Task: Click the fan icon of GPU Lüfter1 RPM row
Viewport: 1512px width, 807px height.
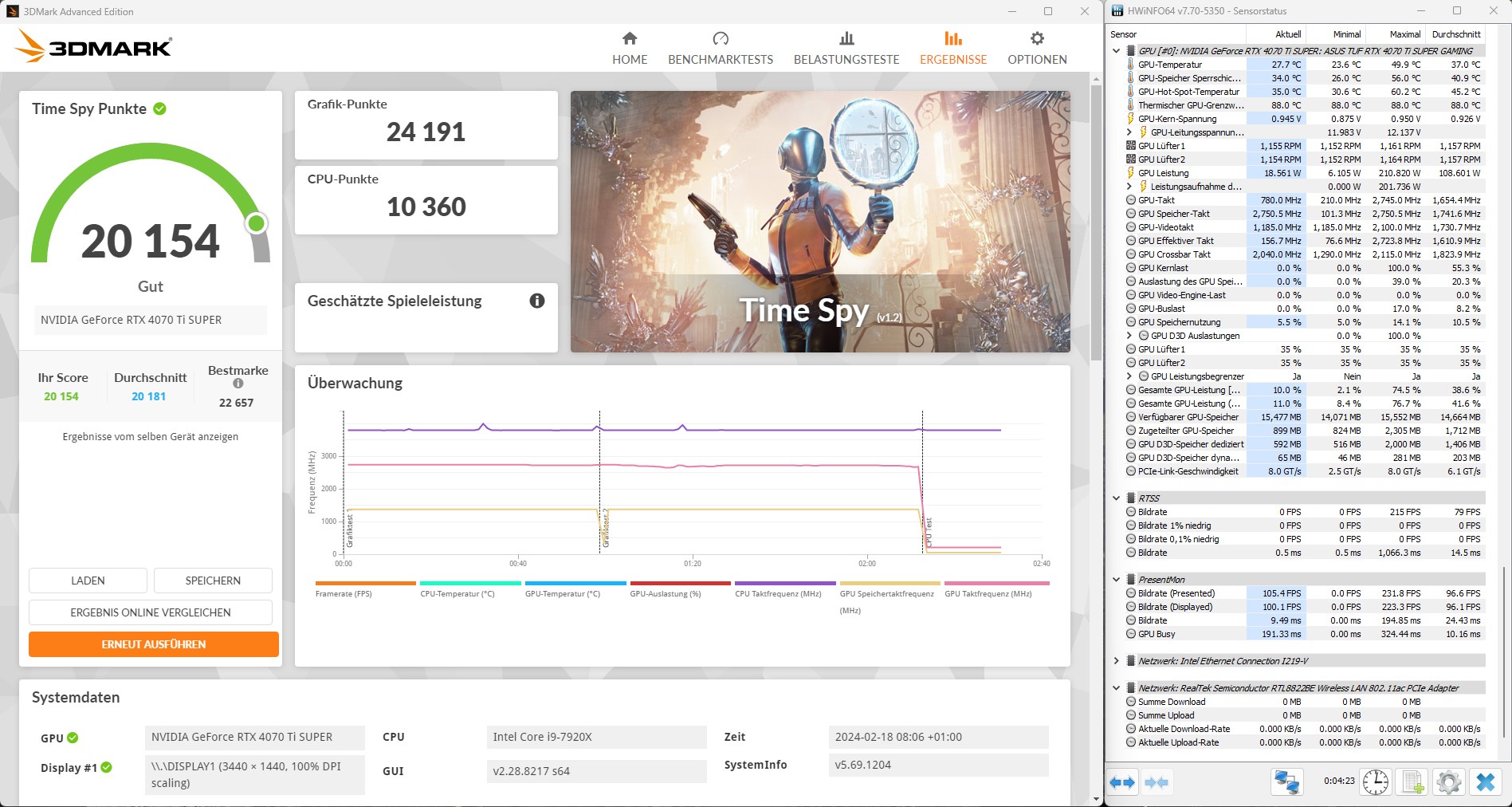Action: (x=1130, y=146)
